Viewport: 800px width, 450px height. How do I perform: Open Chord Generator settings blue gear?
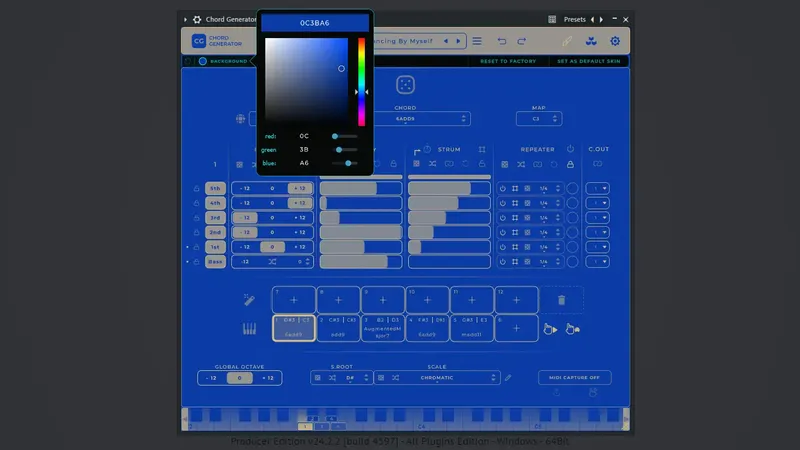click(x=615, y=41)
